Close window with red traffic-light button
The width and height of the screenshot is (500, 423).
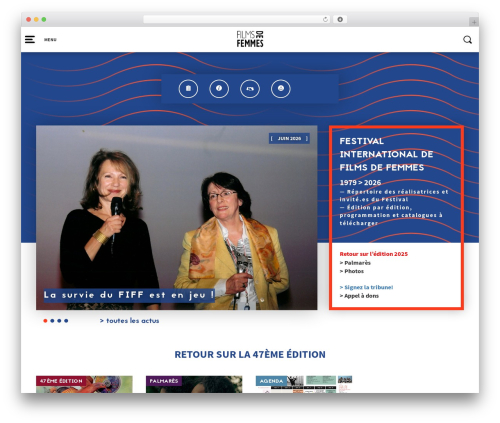[29, 19]
